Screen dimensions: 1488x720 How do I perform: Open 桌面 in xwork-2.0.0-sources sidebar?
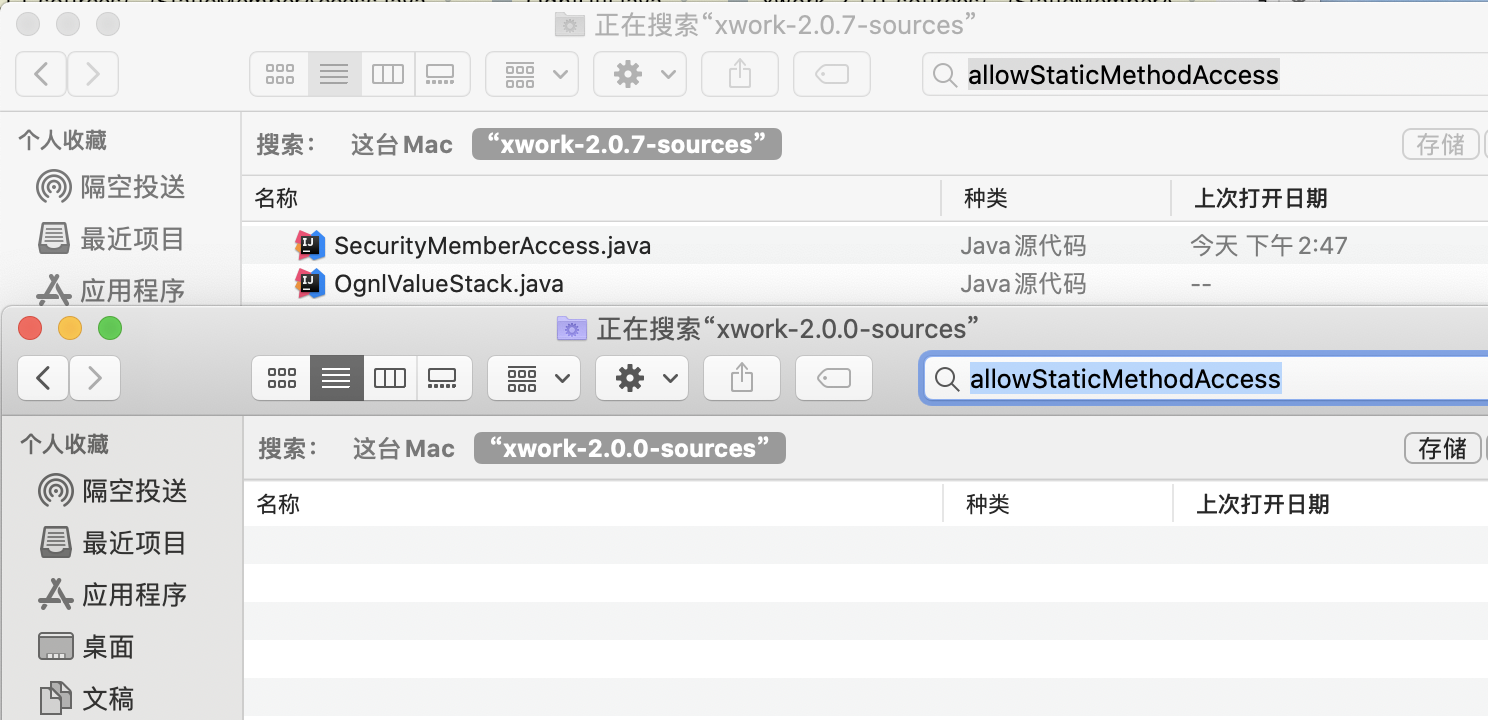(86, 647)
